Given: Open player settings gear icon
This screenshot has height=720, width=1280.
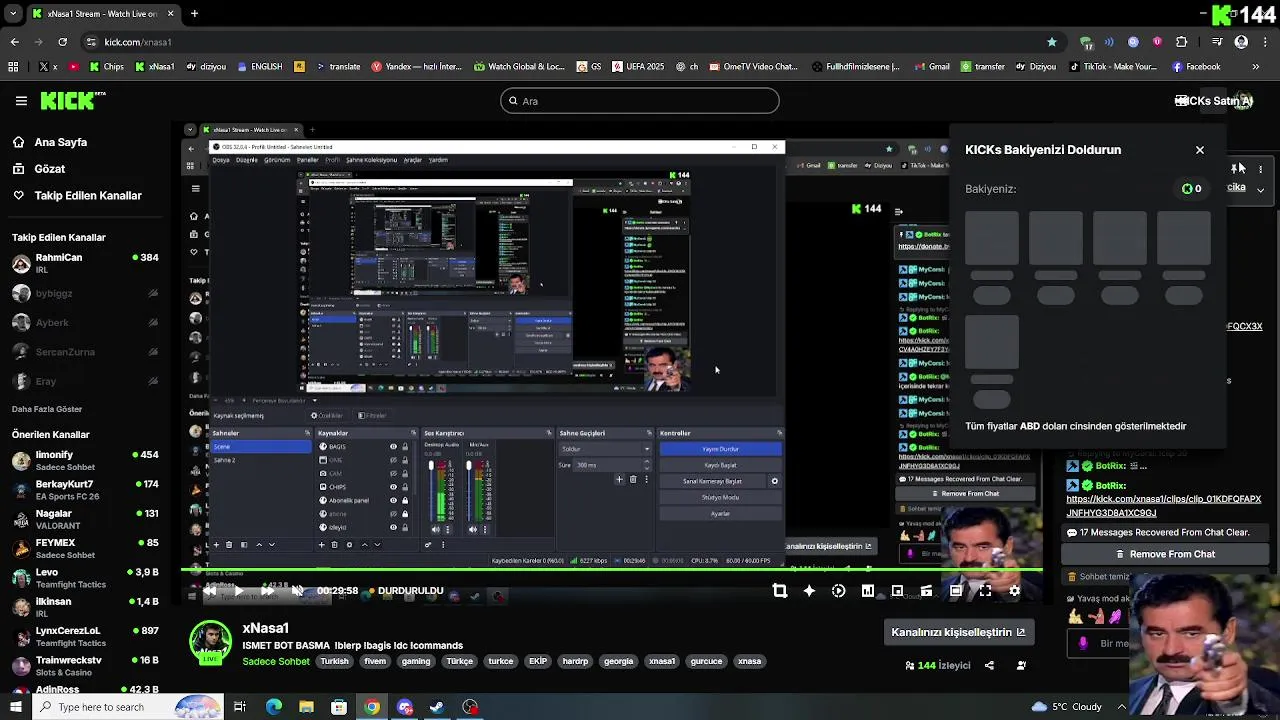Looking at the screenshot, I should tap(1014, 591).
